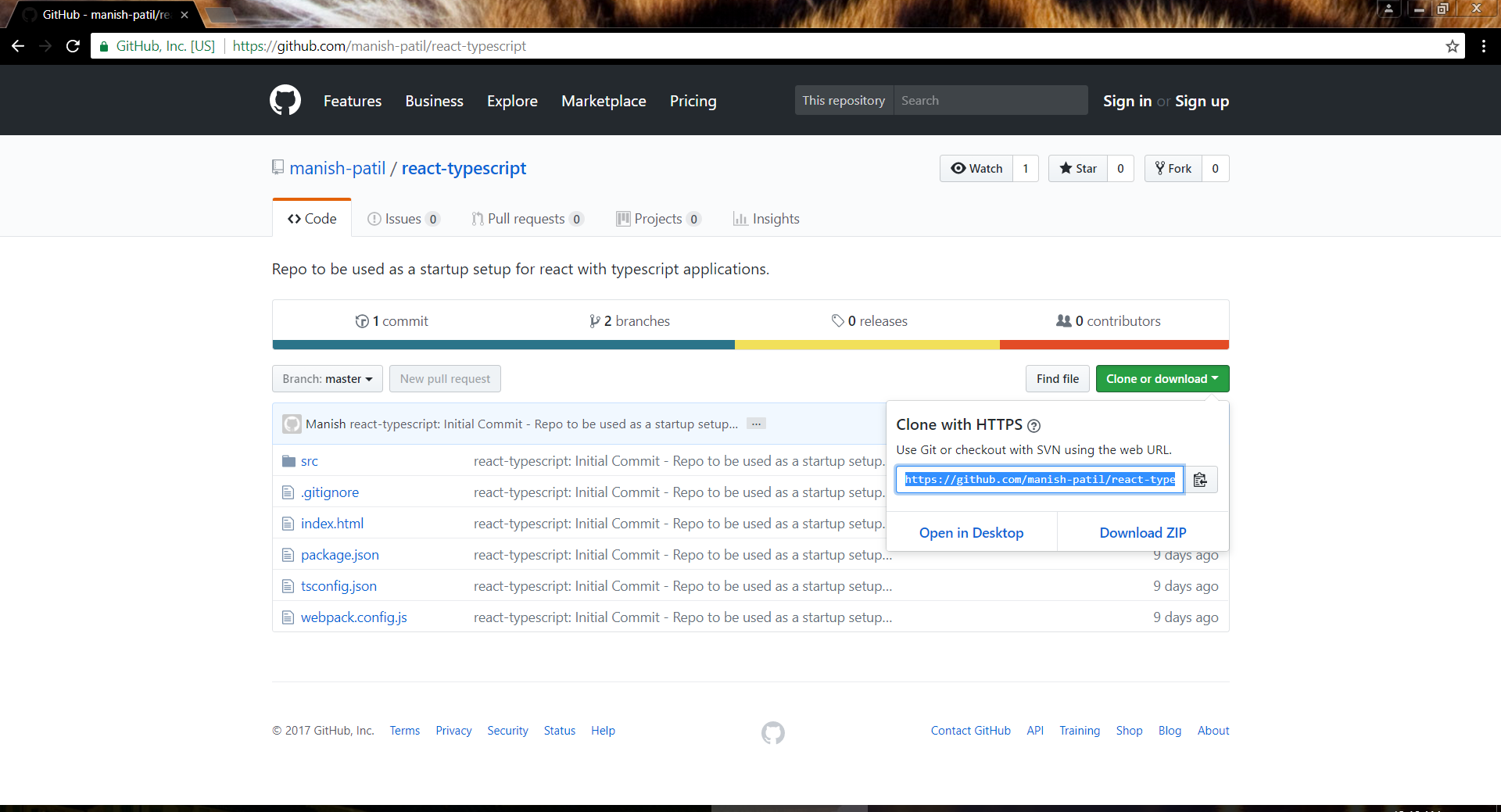Open the Pull requests tab
Screen dimensions: 1501x812
[528, 219]
